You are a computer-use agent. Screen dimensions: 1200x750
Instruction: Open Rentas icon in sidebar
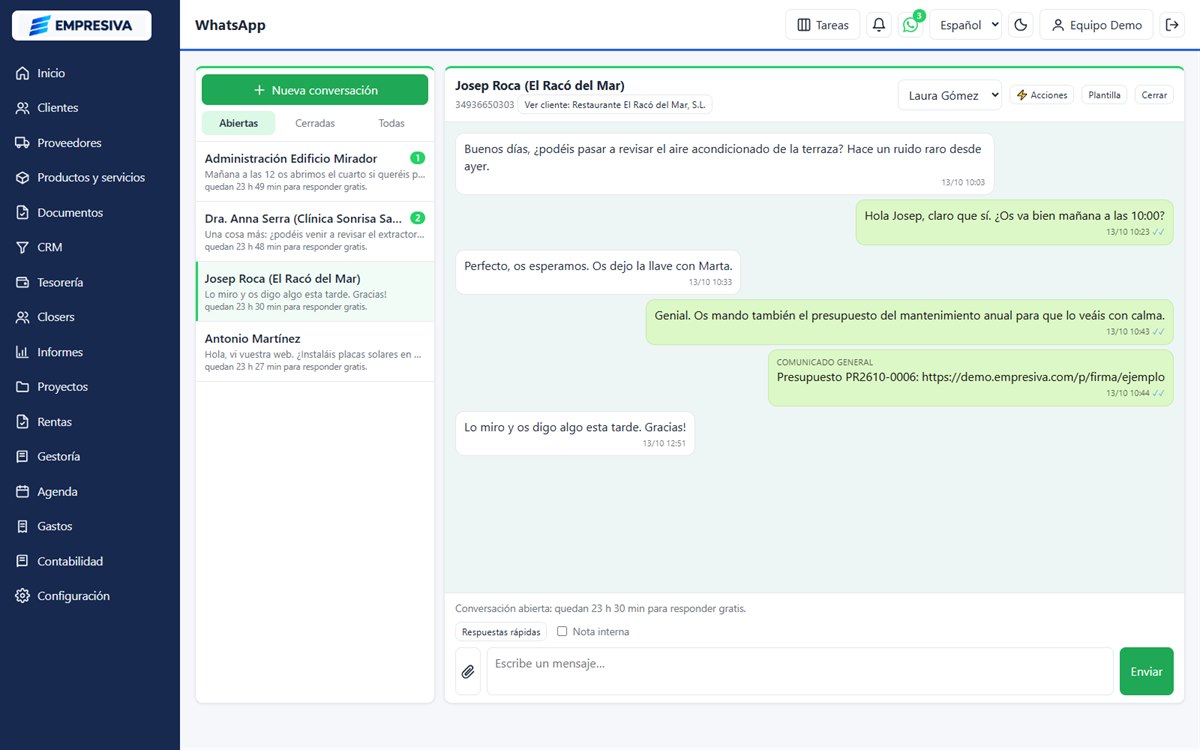click(22, 422)
